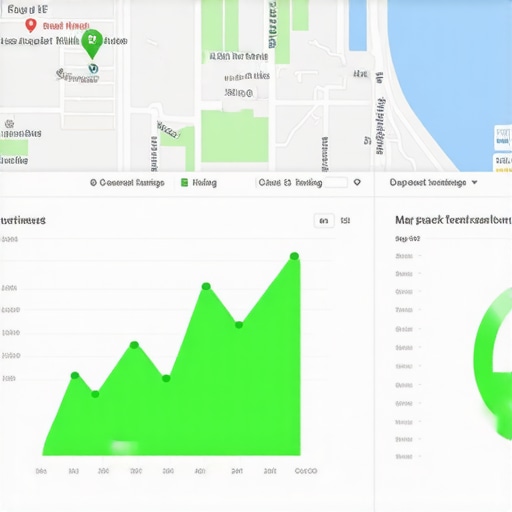Open the dropdown arrow in the toolbar
The height and width of the screenshot is (512, 512).
[x=475, y=182]
